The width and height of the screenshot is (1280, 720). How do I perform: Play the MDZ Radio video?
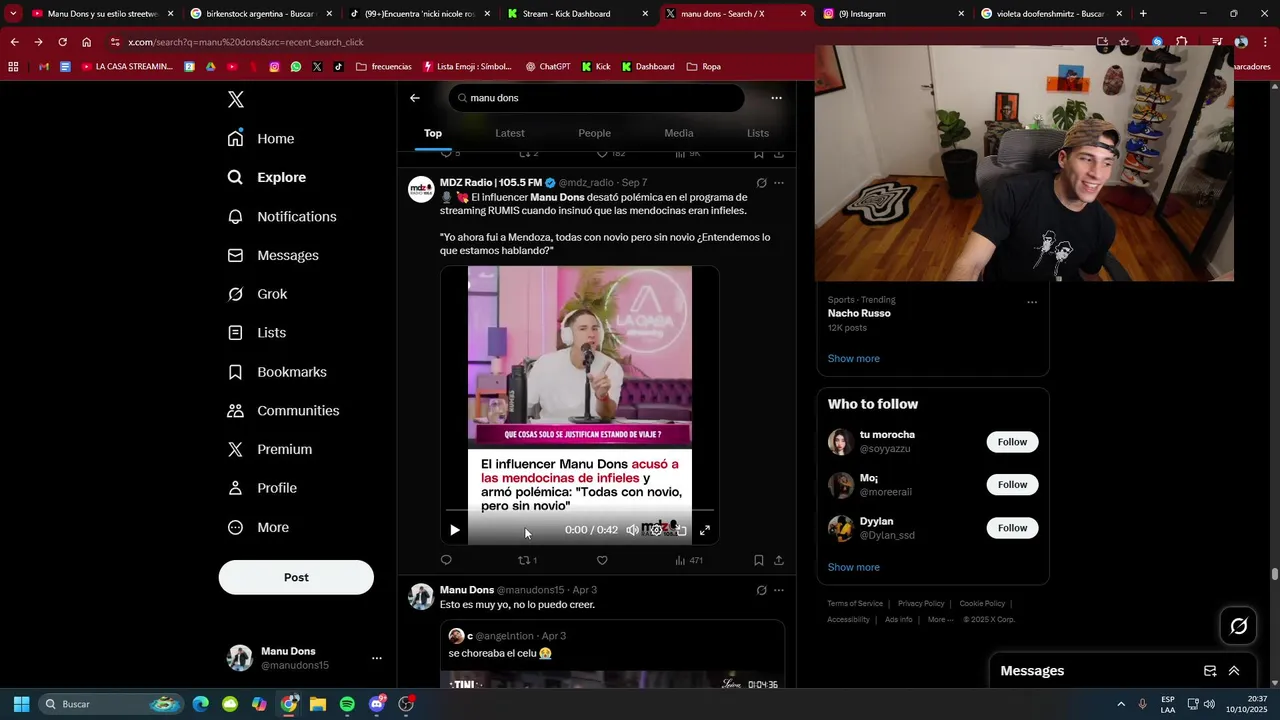coord(454,530)
